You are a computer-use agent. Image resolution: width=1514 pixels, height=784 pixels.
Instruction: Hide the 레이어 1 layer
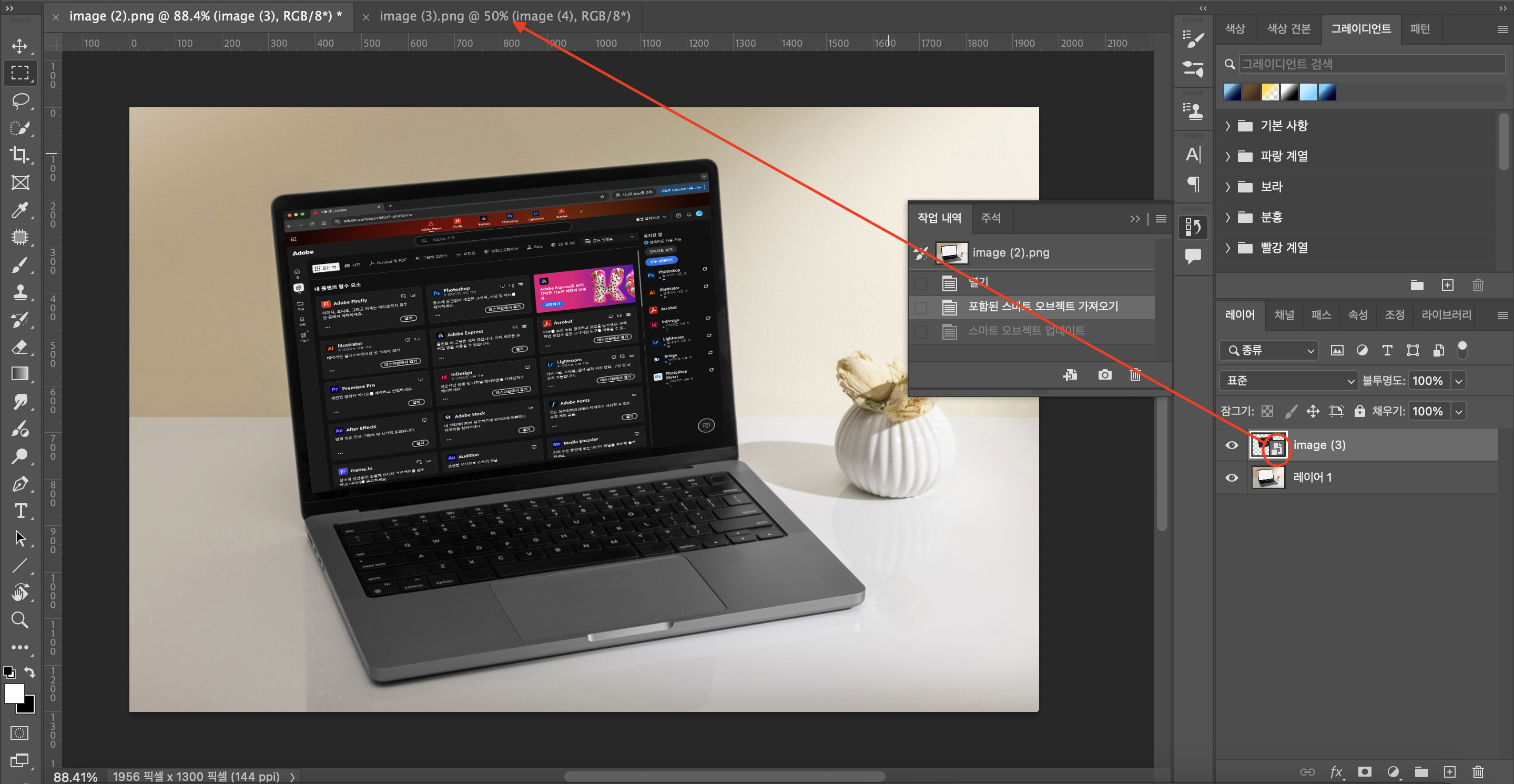(1231, 477)
